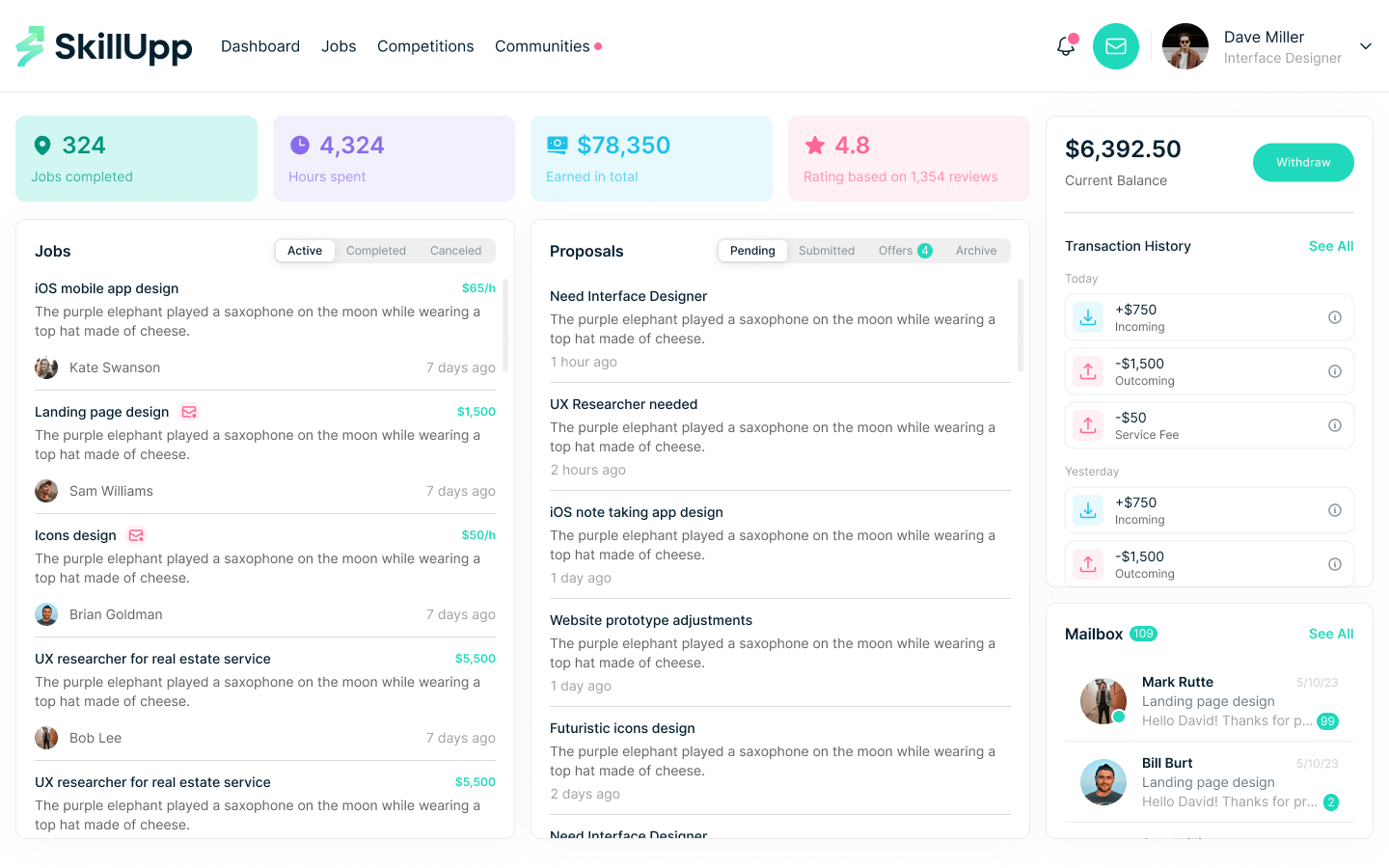Open the green mail envelope button
The height and width of the screenshot is (868, 1389).
pos(1116,46)
